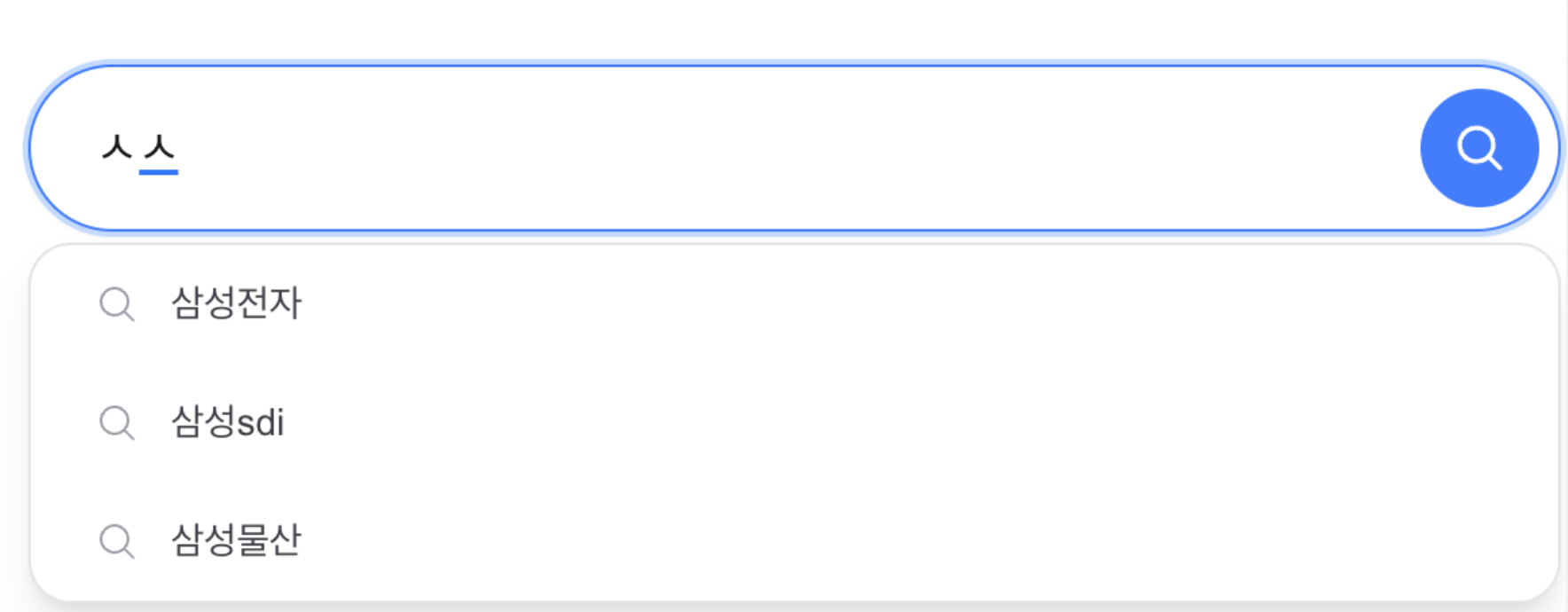The image size is (1568, 612).
Task: Click the magnifier icon beside 삼성전자
Action: tap(116, 303)
